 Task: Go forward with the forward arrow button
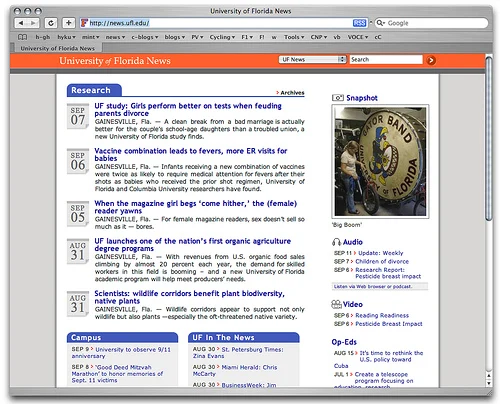pos(33,23)
